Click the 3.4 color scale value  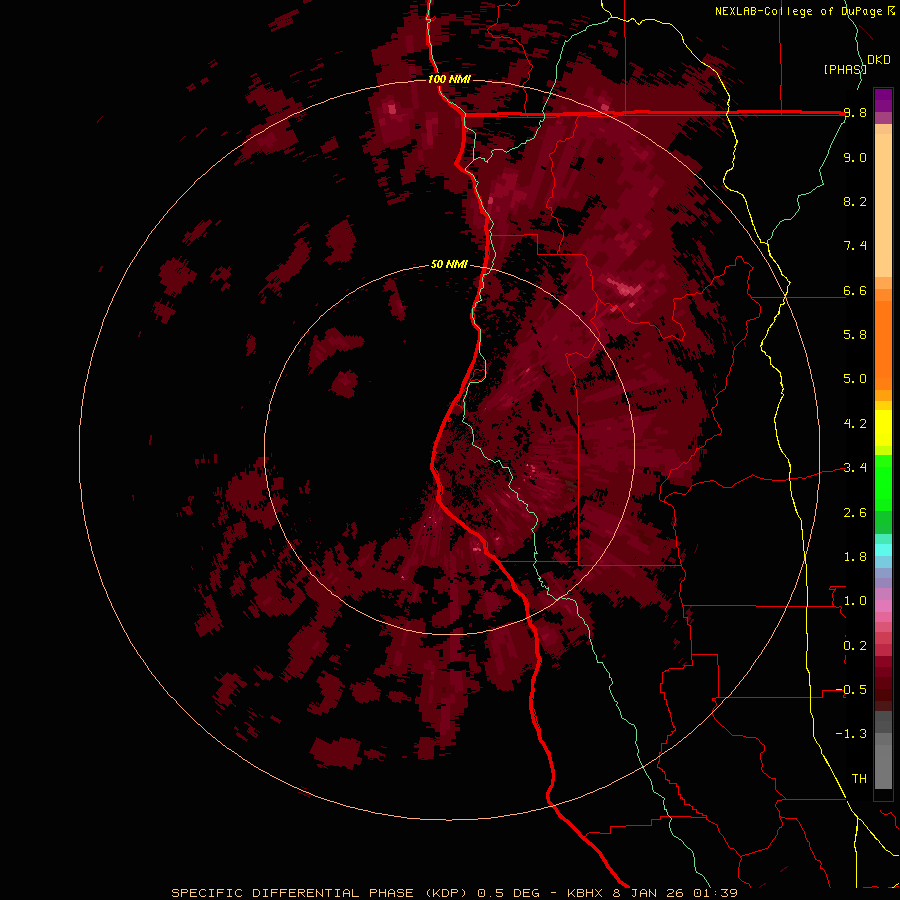[x=855, y=467]
